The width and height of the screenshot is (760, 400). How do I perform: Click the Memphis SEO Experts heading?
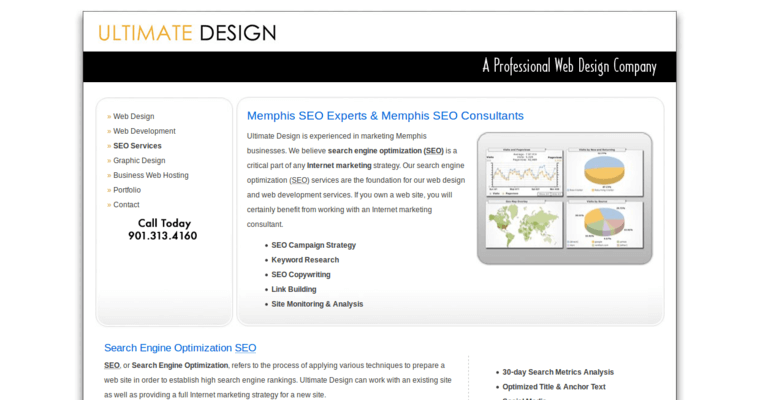tap(385, 116)
